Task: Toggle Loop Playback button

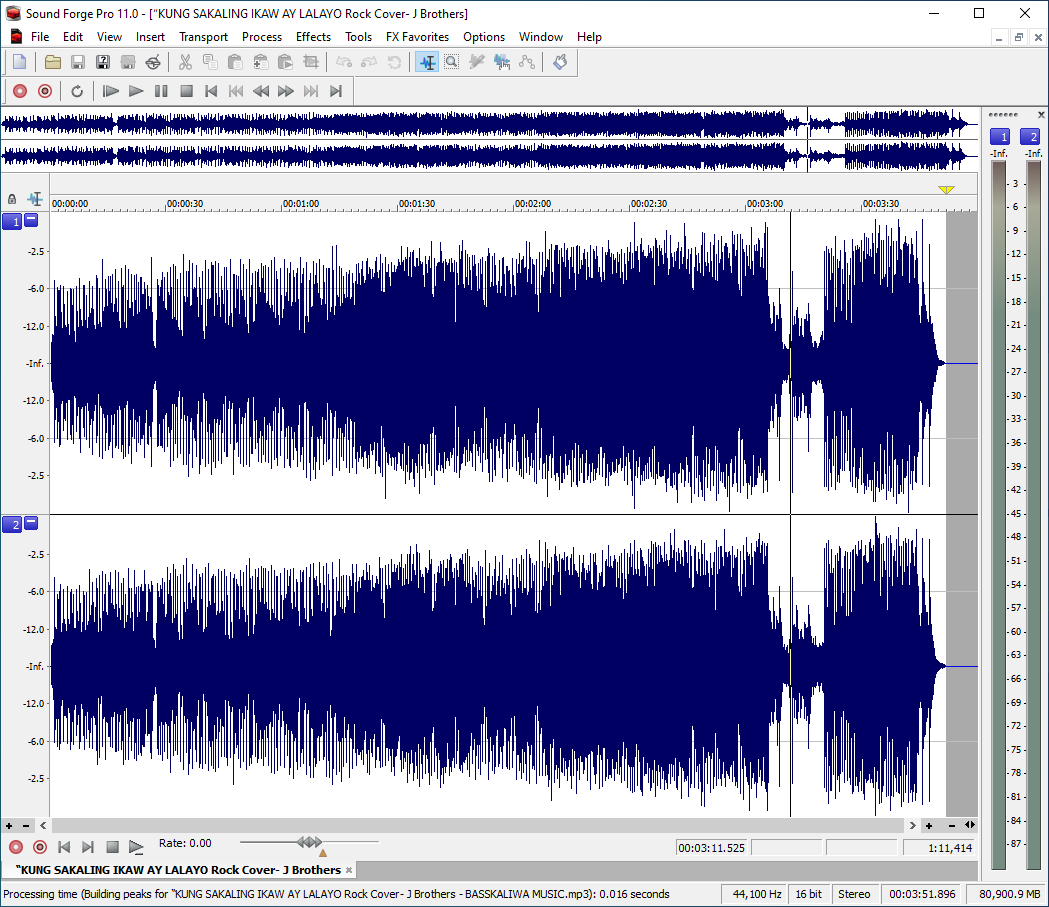Action: (x=78, y=91)
